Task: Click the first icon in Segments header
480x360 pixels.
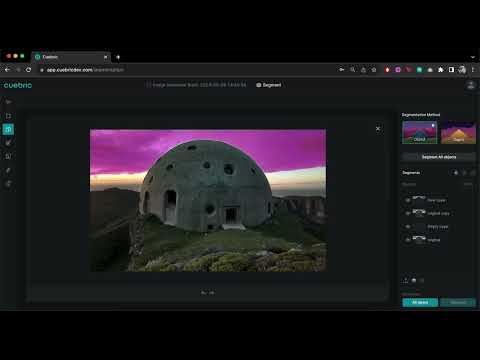Action: pyautogui.click(x=456, y=173)
